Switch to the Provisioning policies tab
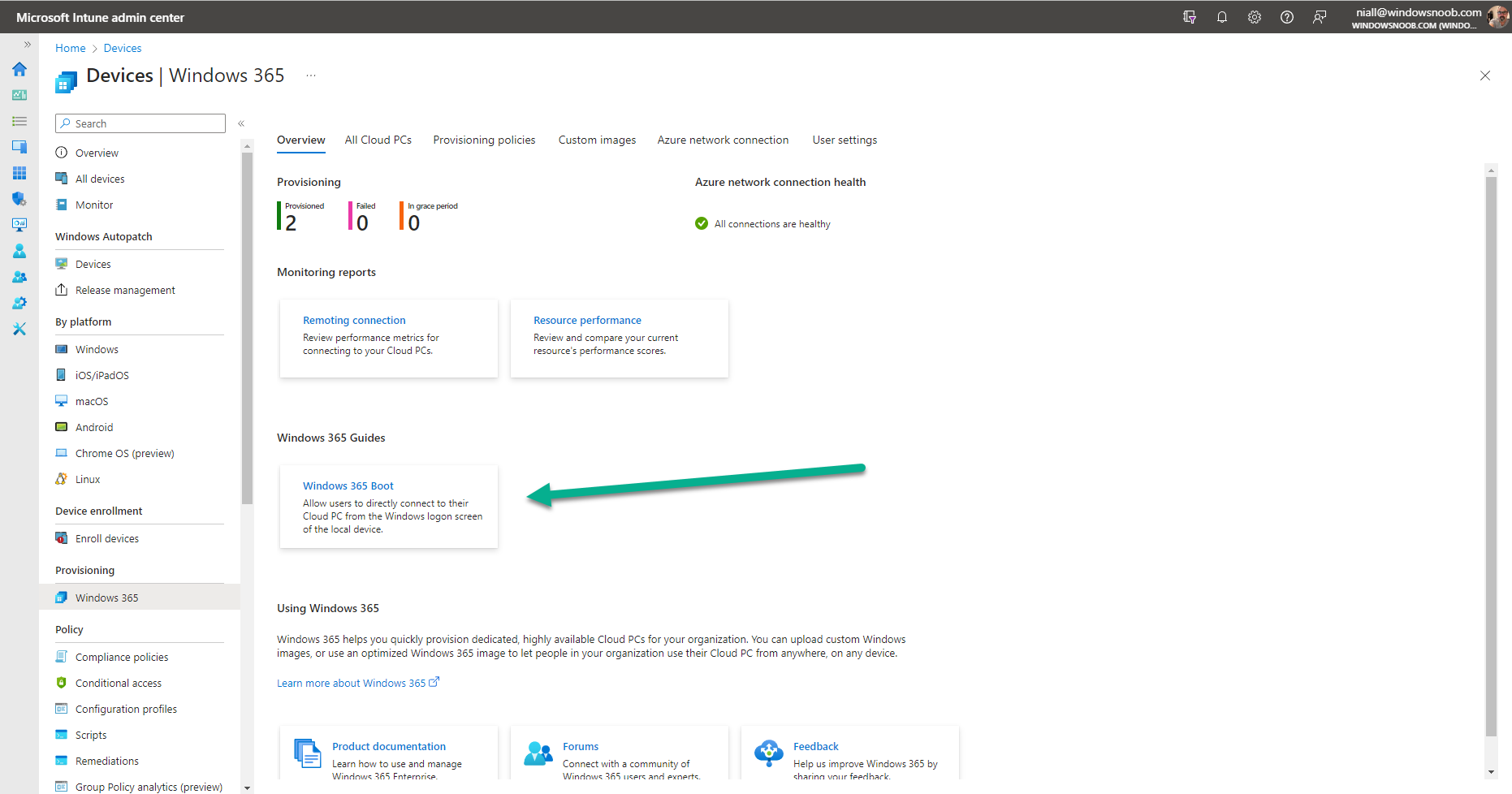This screenshot has height=794, width=1512. 485,140
